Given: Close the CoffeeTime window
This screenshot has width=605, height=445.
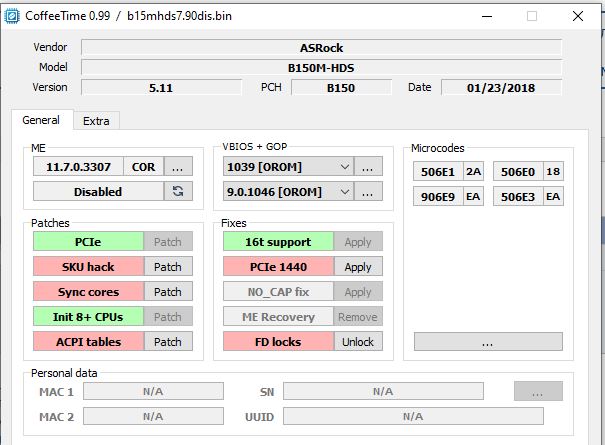Looking at the screenshot, I should [578, 16].
